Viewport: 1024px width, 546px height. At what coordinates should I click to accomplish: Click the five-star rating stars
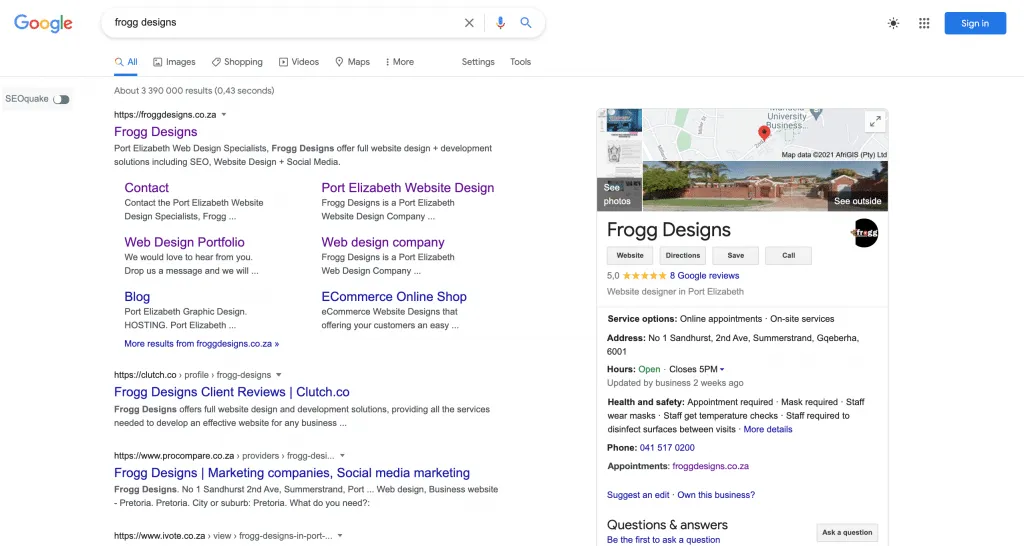point(645,276)
